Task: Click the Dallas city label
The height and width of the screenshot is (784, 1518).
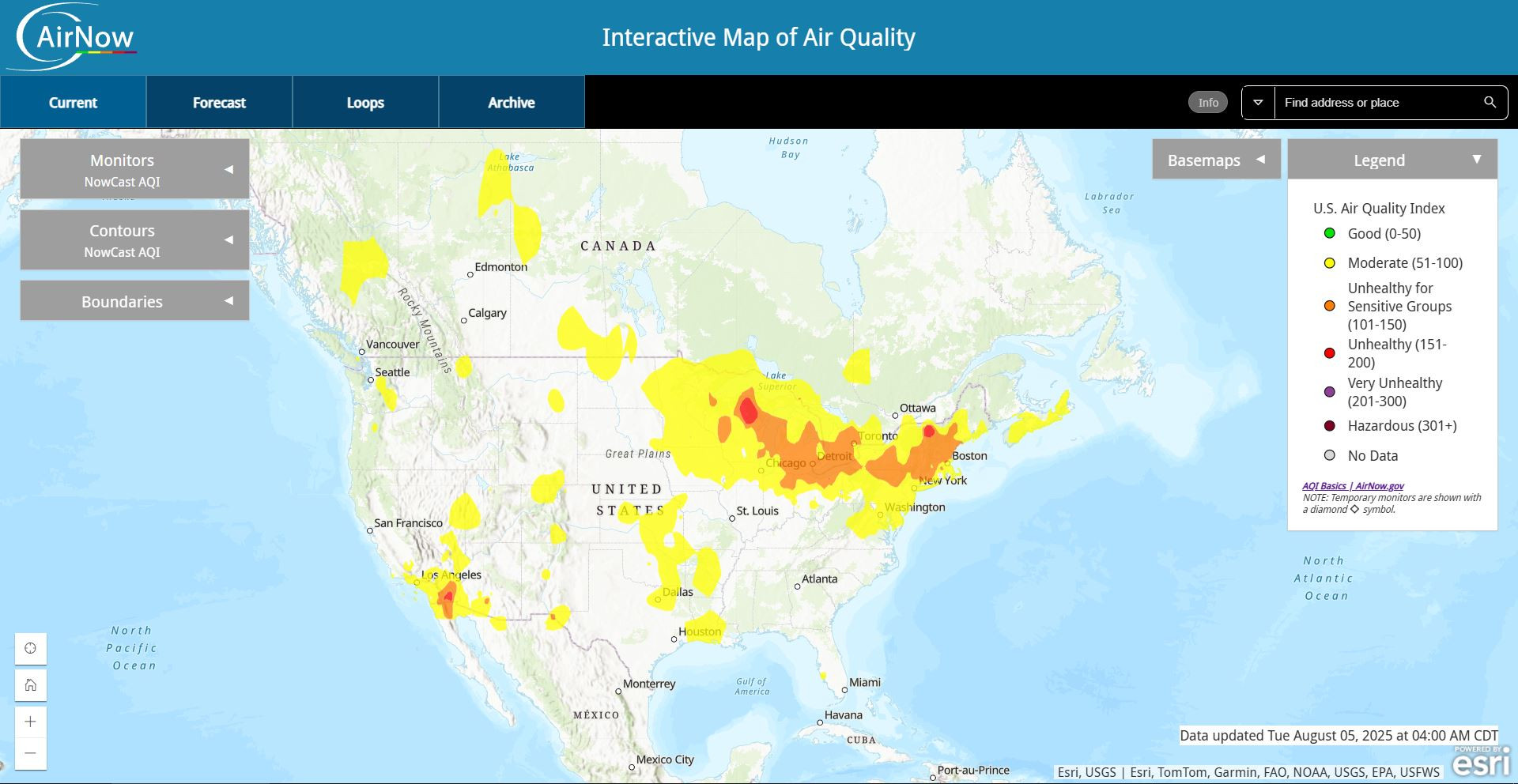Action: [x=678, y=592]
